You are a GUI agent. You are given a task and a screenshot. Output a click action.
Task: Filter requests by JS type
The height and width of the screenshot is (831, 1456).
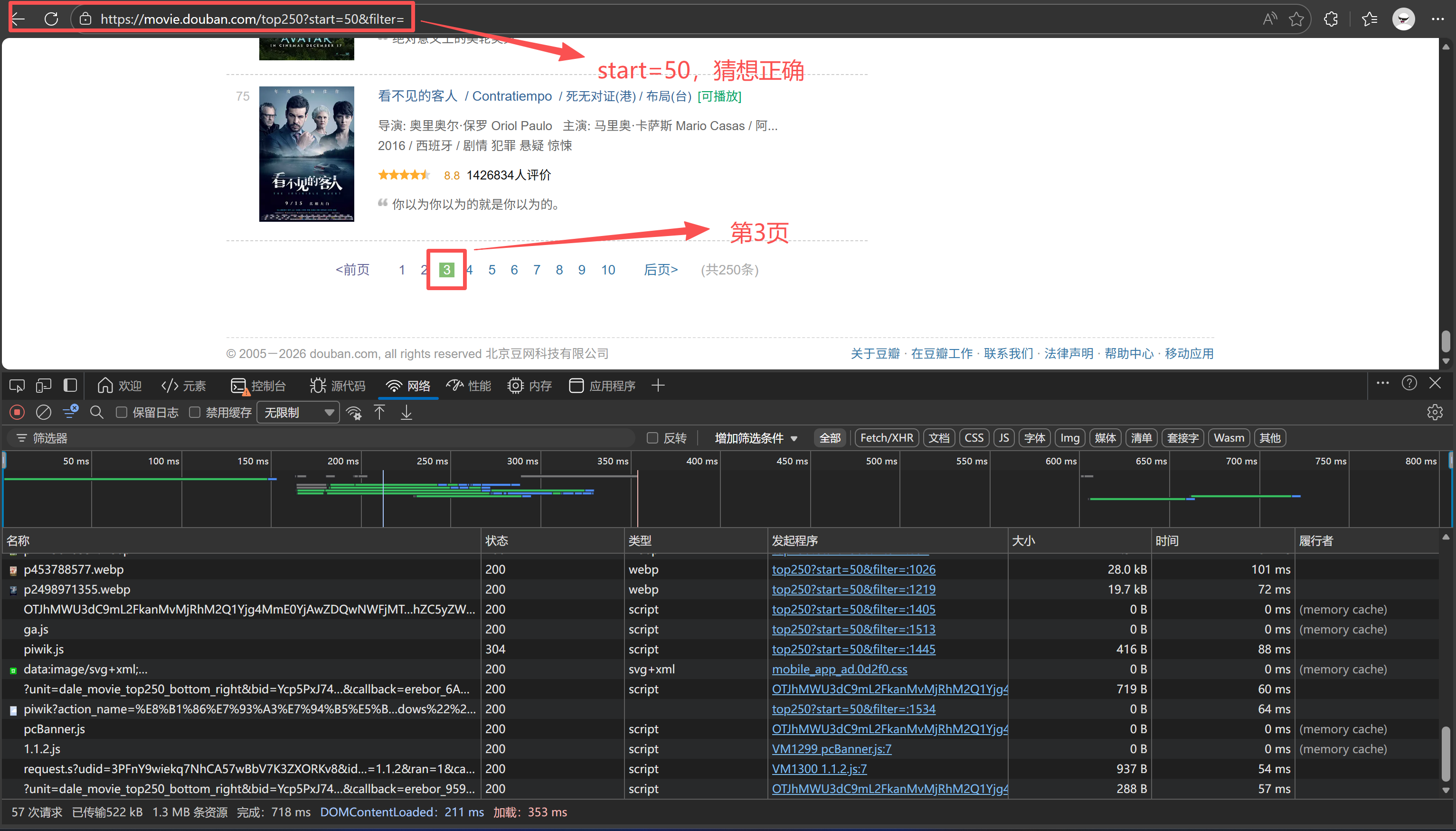point(1003,438)
